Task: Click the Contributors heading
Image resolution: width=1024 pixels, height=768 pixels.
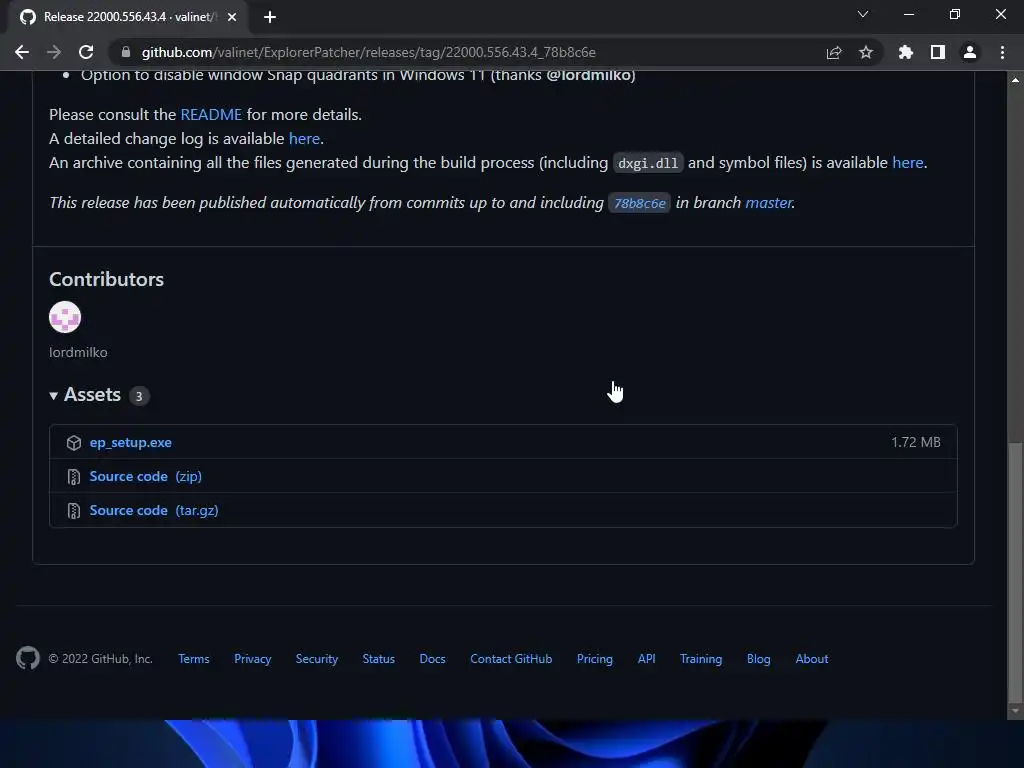Action: 106,280
